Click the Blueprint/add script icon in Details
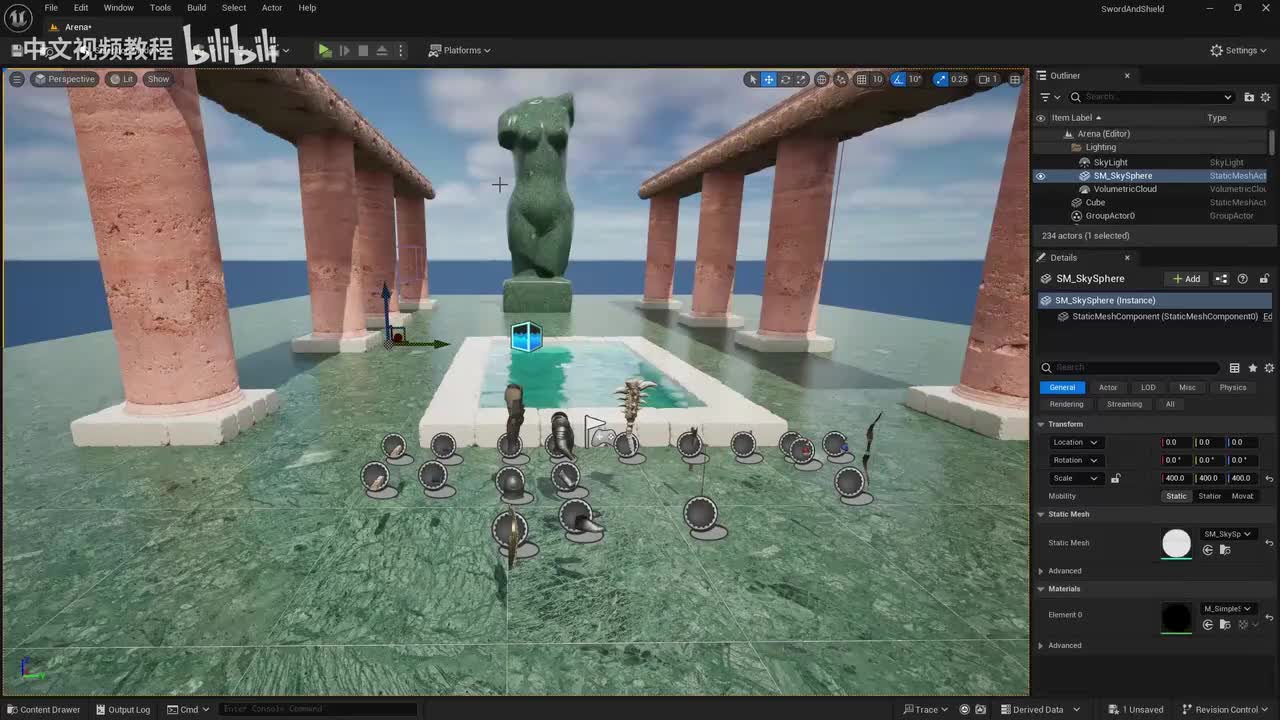 tap(1221, 279)
